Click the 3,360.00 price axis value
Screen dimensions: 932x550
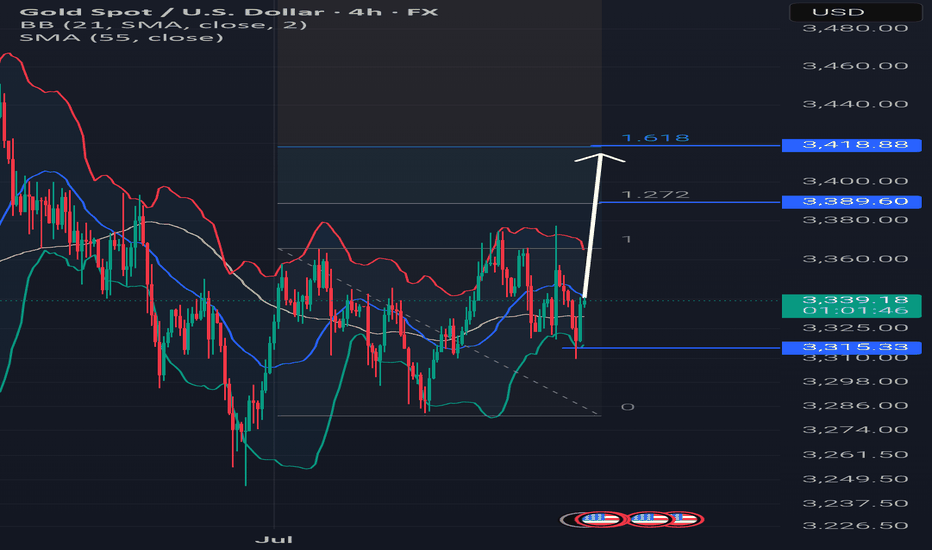click(855, 259)
